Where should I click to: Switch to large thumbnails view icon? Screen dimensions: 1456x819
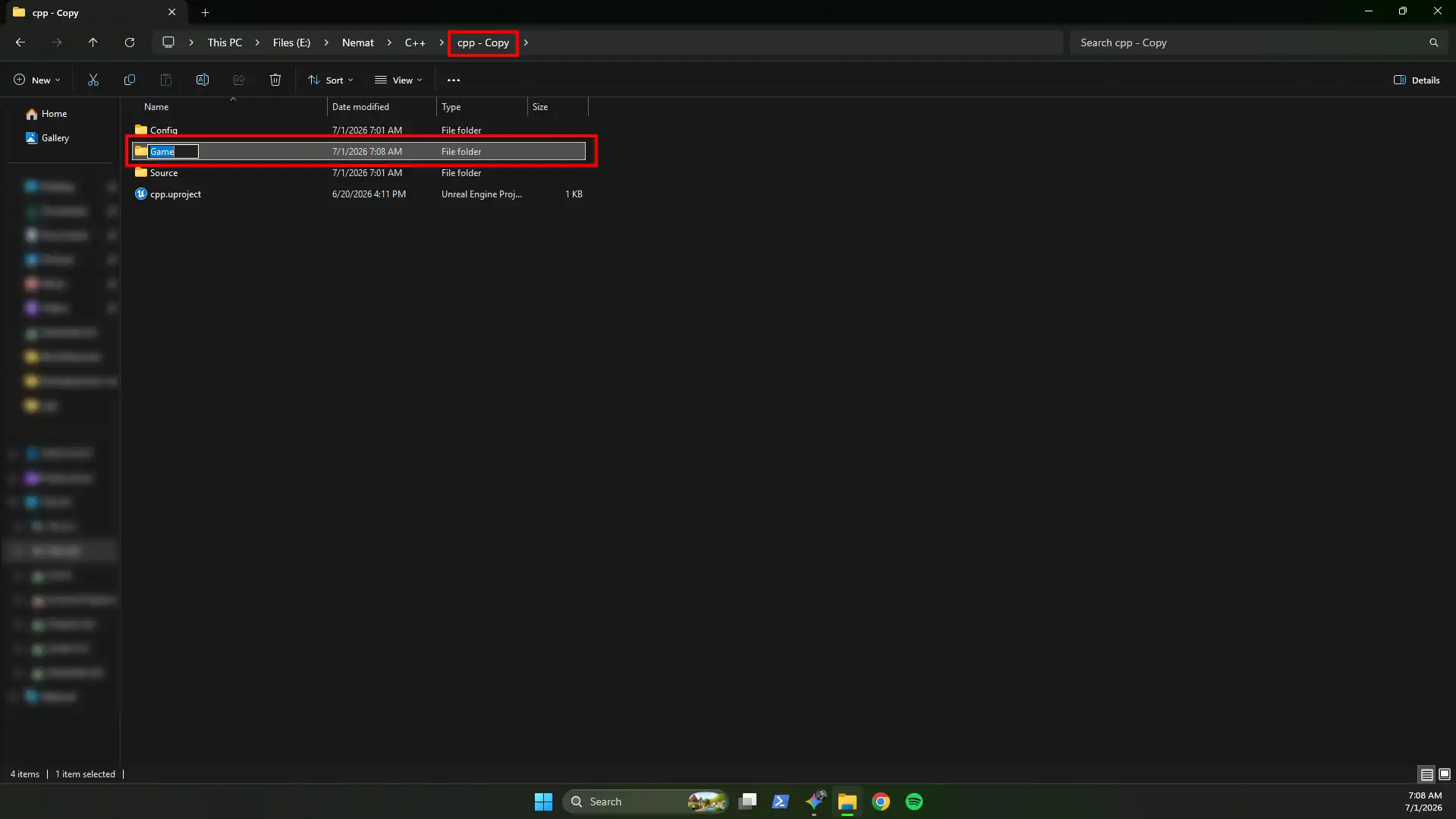pyautogui.click(x=1445, y=774)
